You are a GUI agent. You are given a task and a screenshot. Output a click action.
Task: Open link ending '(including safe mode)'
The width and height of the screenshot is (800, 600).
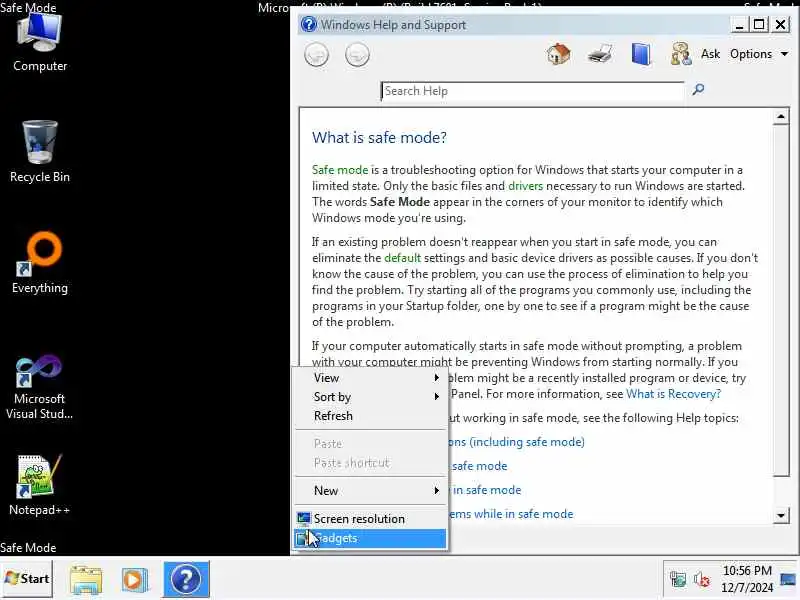coord(516,442)
